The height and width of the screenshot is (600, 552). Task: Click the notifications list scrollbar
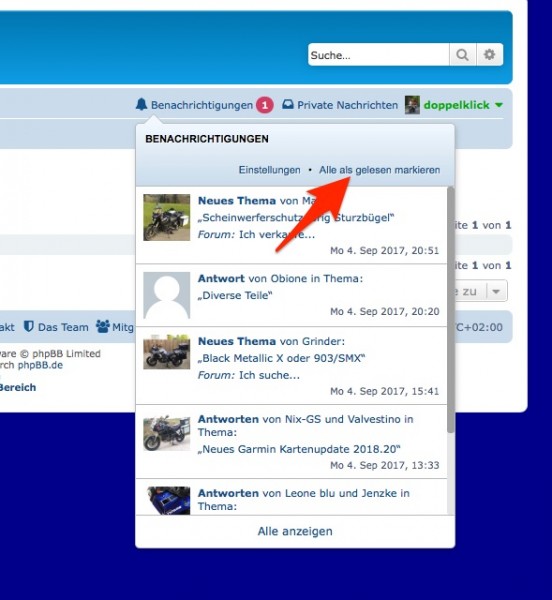[451, 310]
